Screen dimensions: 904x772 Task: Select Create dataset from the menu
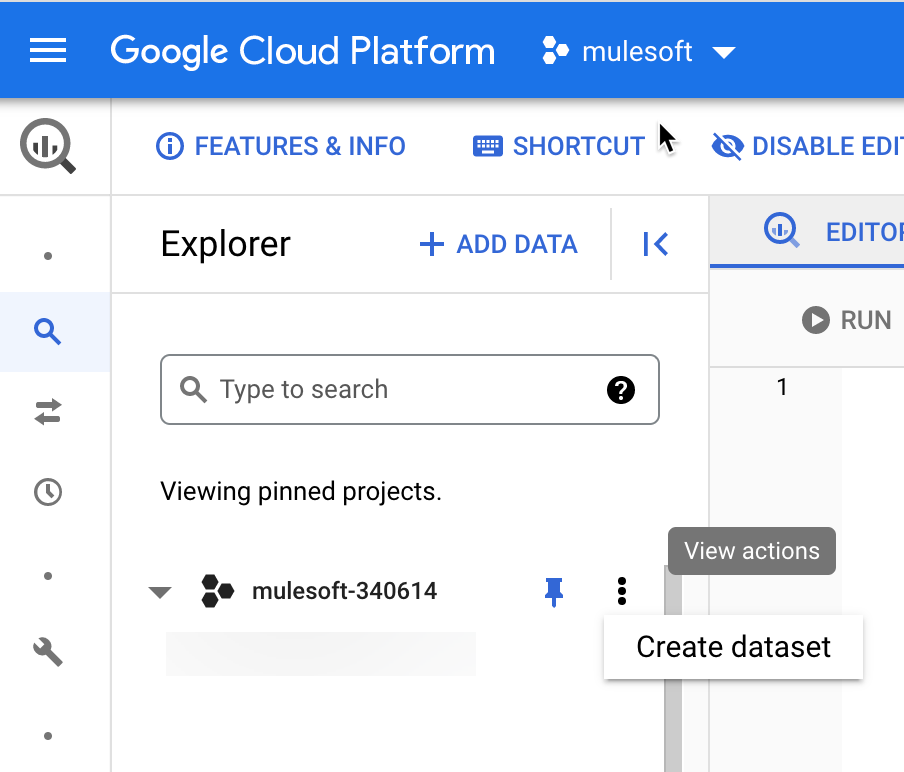pos(733,647)
